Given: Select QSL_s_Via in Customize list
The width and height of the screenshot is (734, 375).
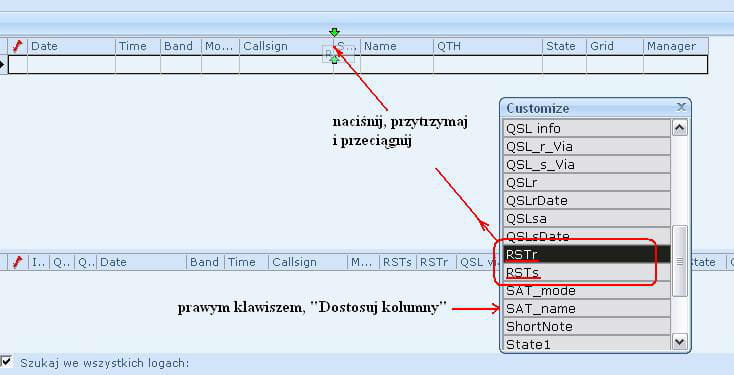Looking at the screenshot, I should (x=587, y=164).
